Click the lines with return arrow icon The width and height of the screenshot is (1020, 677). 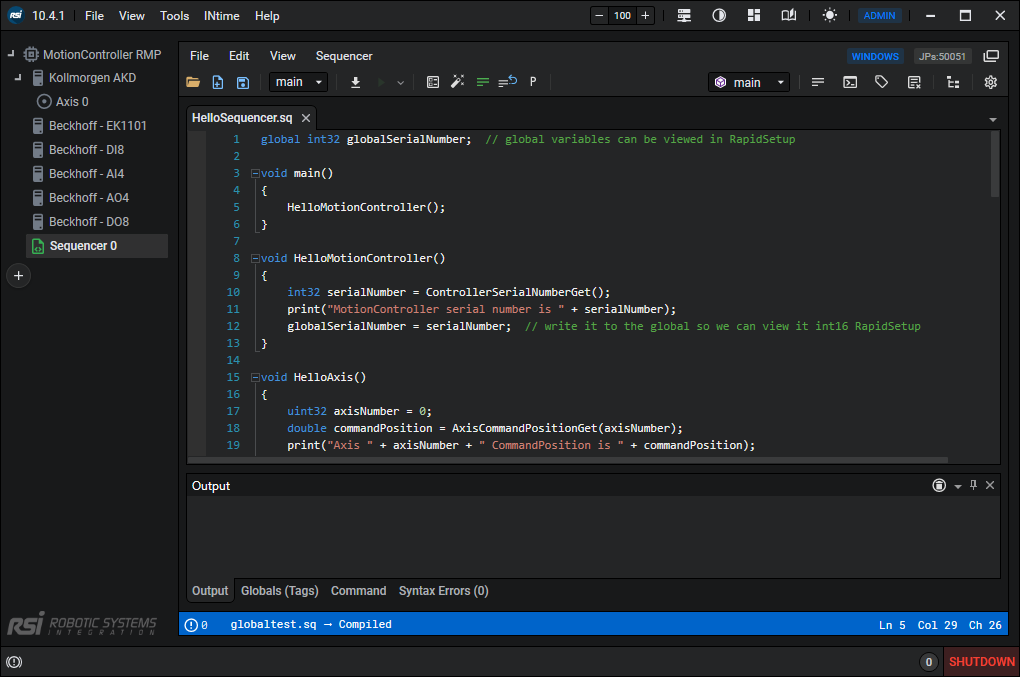tap(507, 81)
